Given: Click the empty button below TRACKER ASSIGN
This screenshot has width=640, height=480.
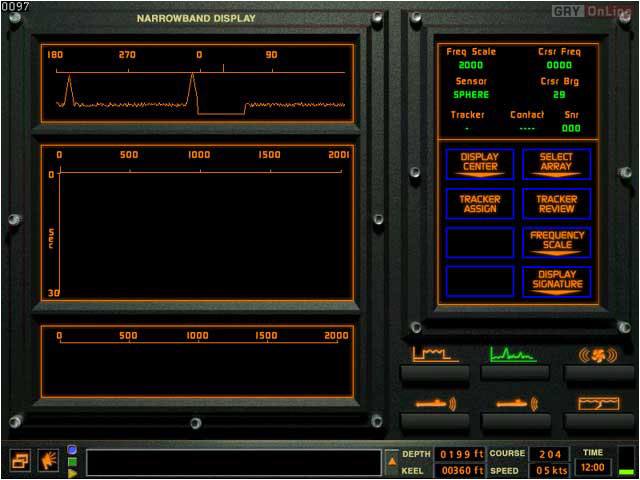Looking at the screenshot, I should [x=480, y=243].
